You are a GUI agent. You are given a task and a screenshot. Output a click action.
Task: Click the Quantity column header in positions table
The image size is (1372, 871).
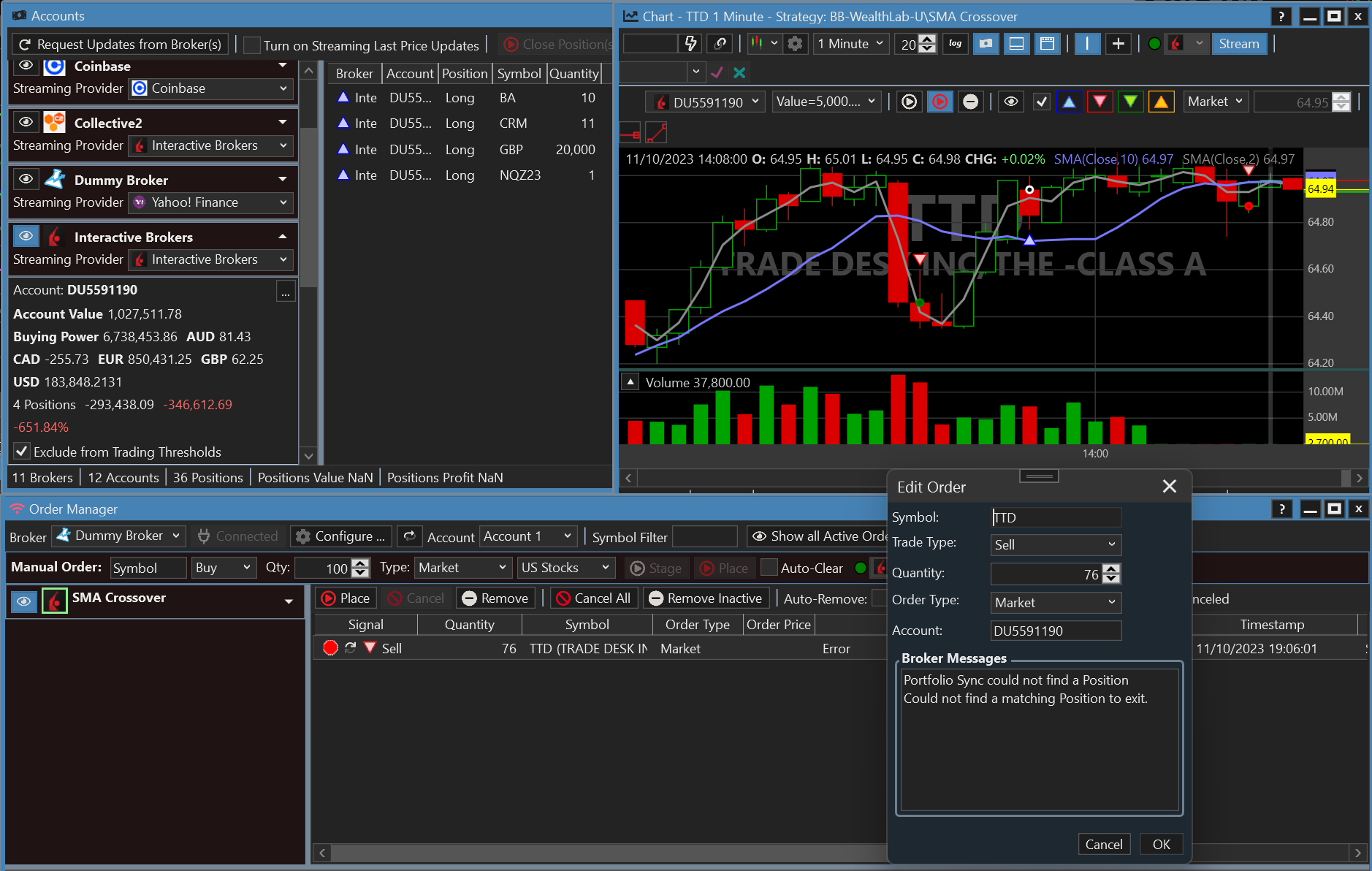[574, 73]
